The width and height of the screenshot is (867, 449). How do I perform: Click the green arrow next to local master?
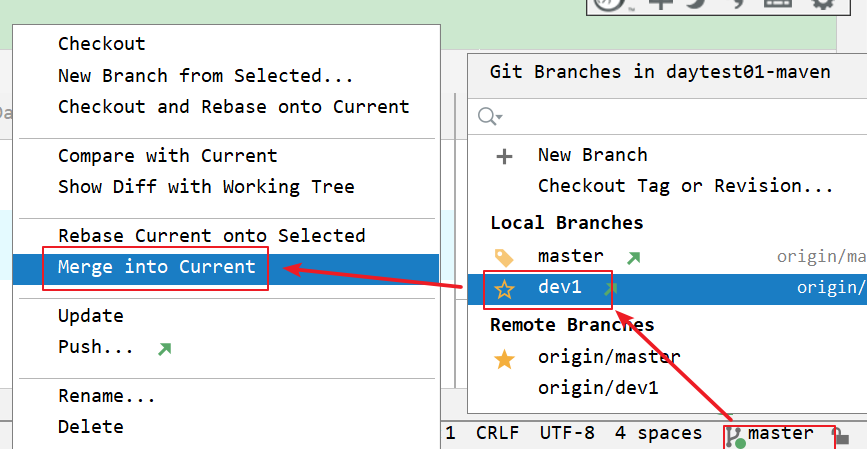633,257
